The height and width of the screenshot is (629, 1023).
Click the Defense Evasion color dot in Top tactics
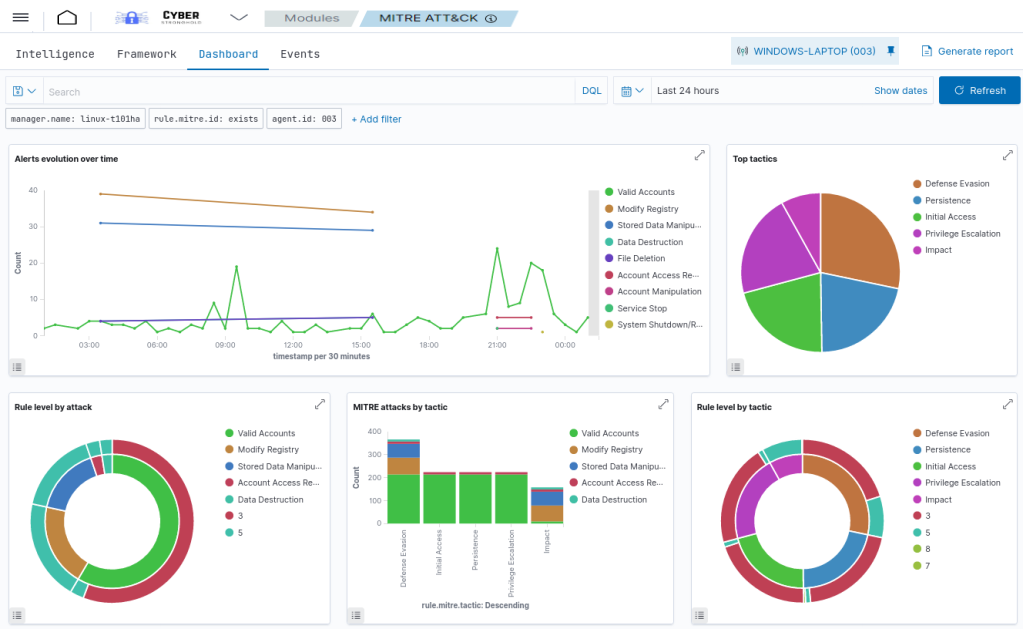pos(917,184)
